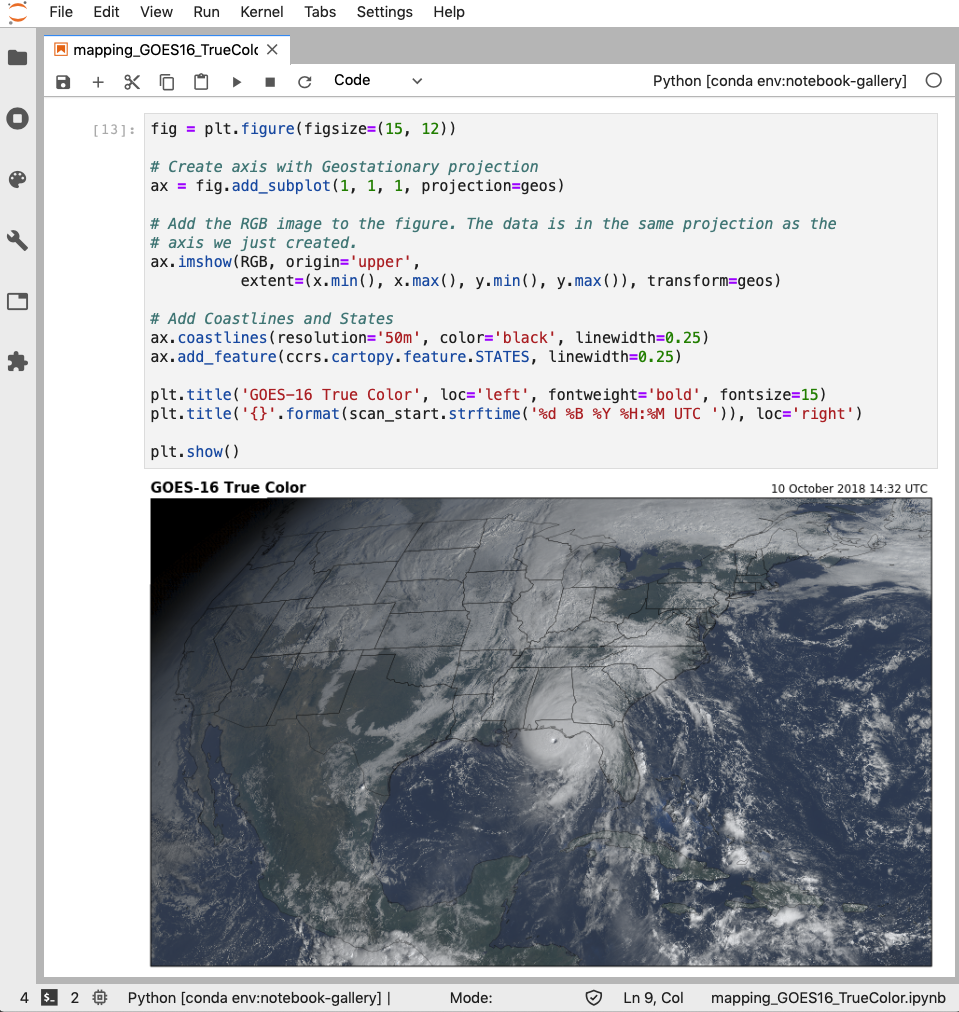The image size is (959, 1012).
Task: Click inside the plt.show() code line
Action: pos(195,452)
